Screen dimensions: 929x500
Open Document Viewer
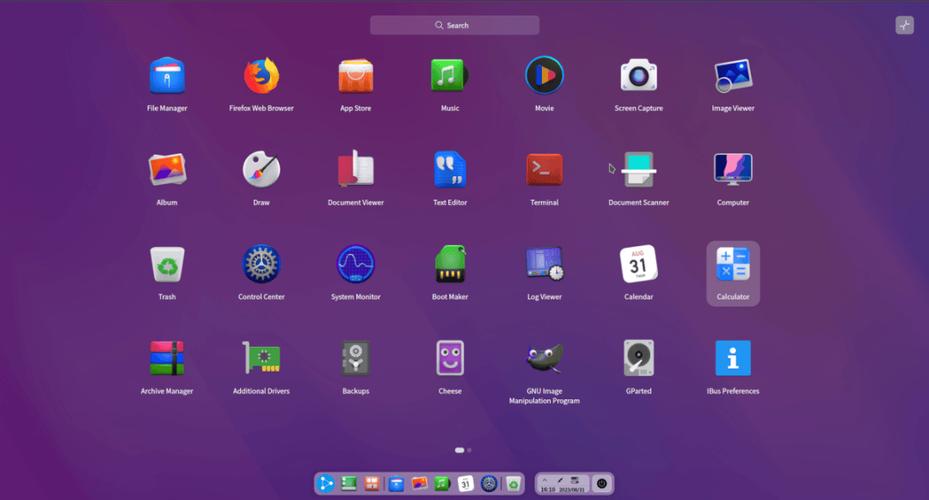click(355, 169)
